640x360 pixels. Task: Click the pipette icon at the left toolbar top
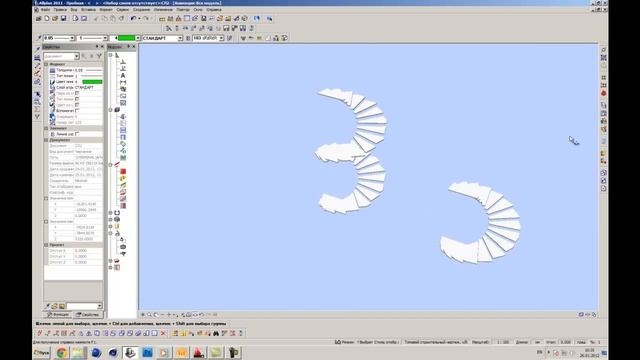tap(37, 49)
